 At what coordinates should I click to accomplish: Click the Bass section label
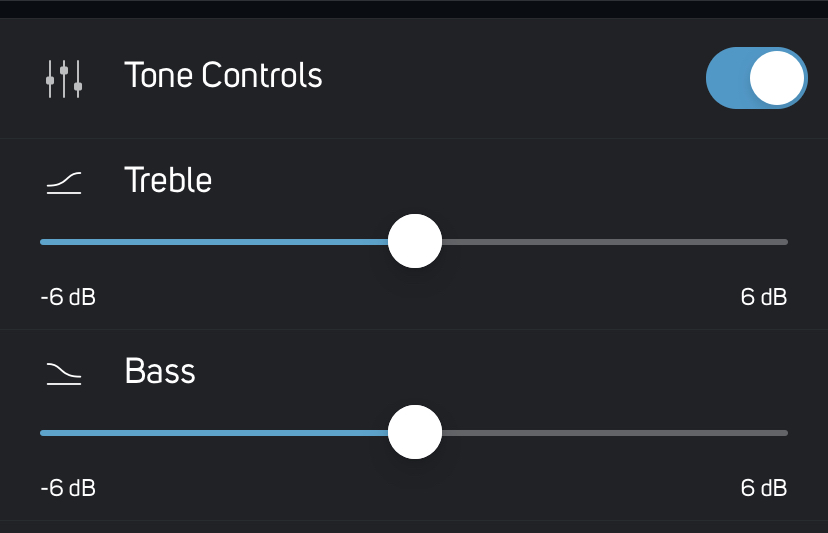point(160,370)
